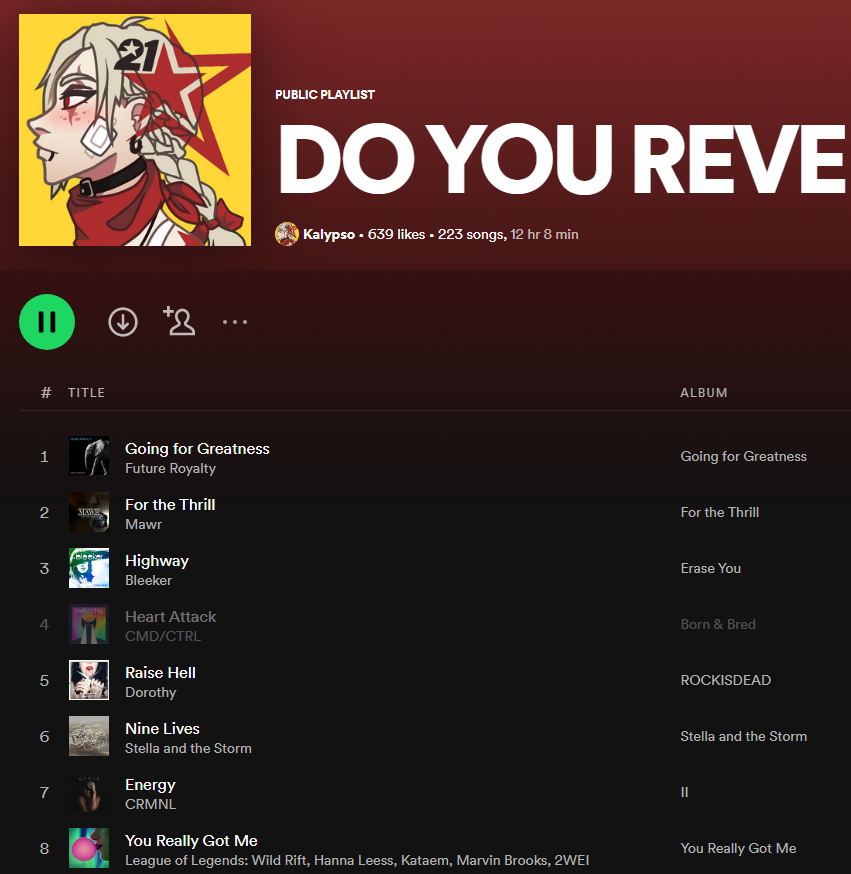Select the Nine Lives track title
Viewport: 851px width, 874px height.
click(x=162, y=729)
